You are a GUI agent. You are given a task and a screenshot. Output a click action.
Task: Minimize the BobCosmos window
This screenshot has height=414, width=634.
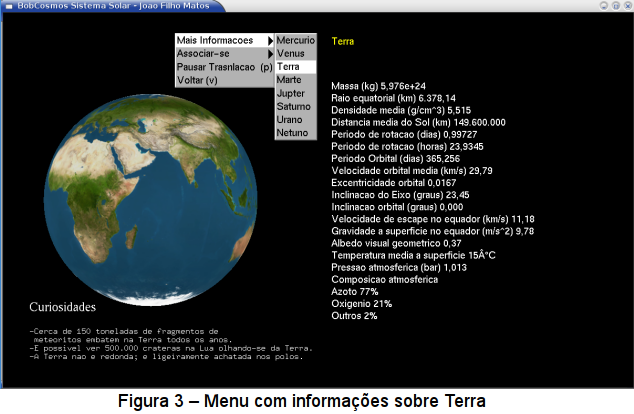604,6
